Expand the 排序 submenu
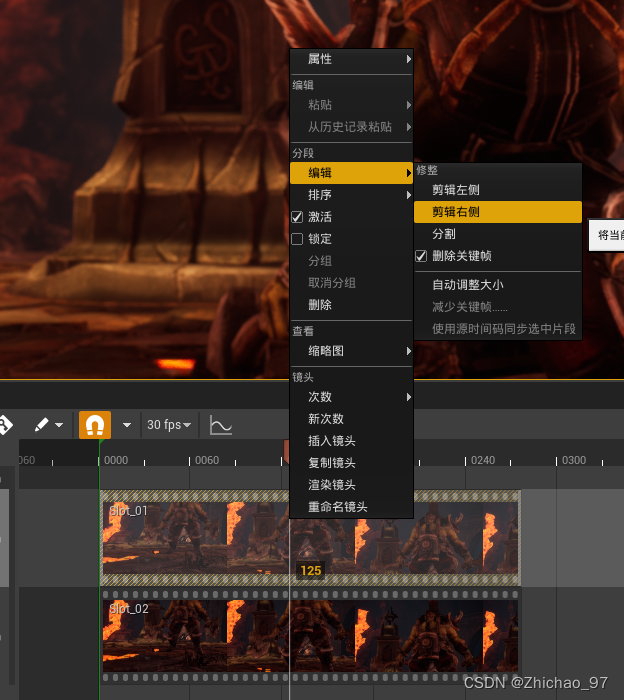Viewport: 624px width, 700px height. pos(351,195)
